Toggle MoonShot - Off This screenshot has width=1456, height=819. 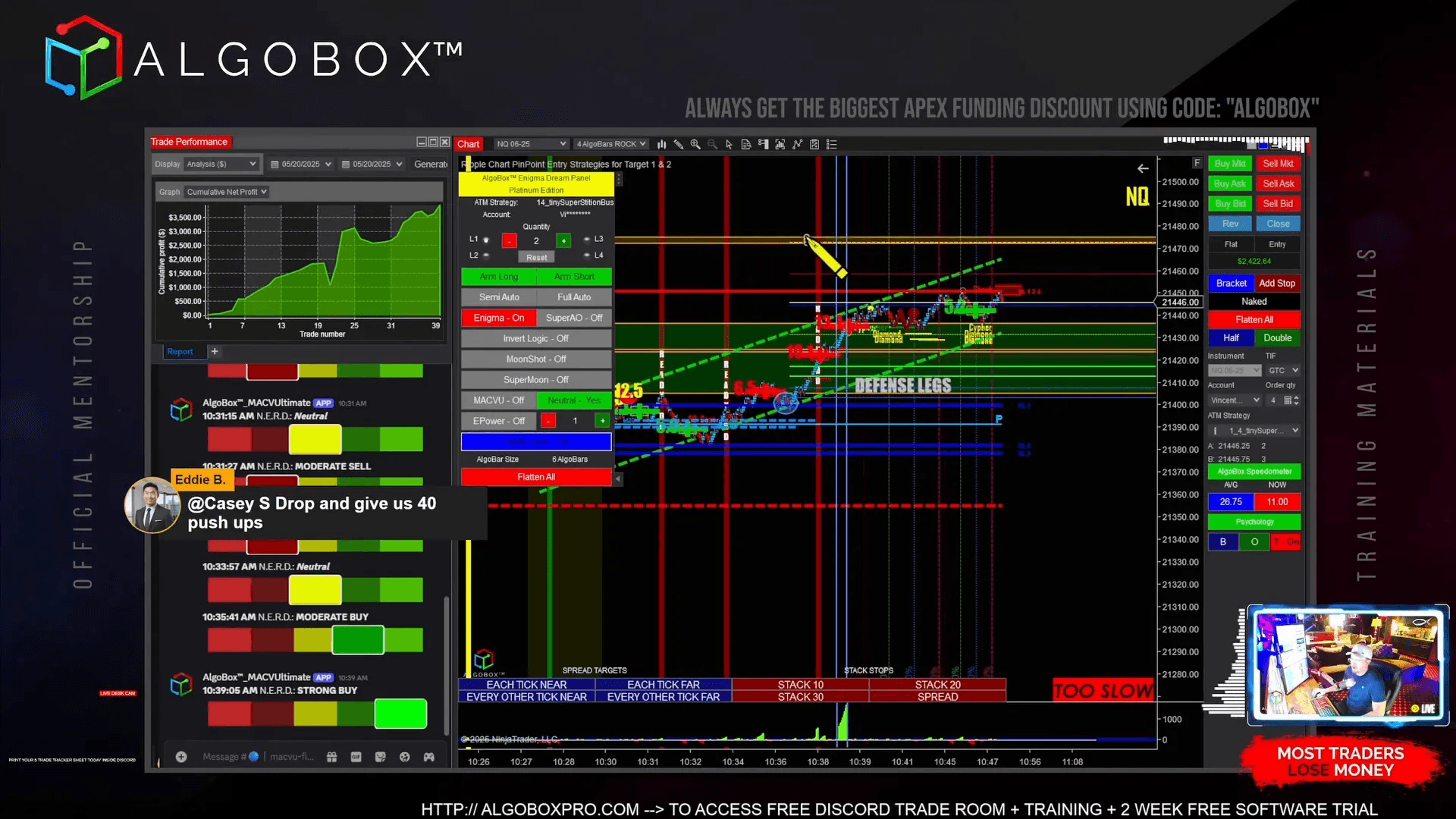(x=536, y=359)
